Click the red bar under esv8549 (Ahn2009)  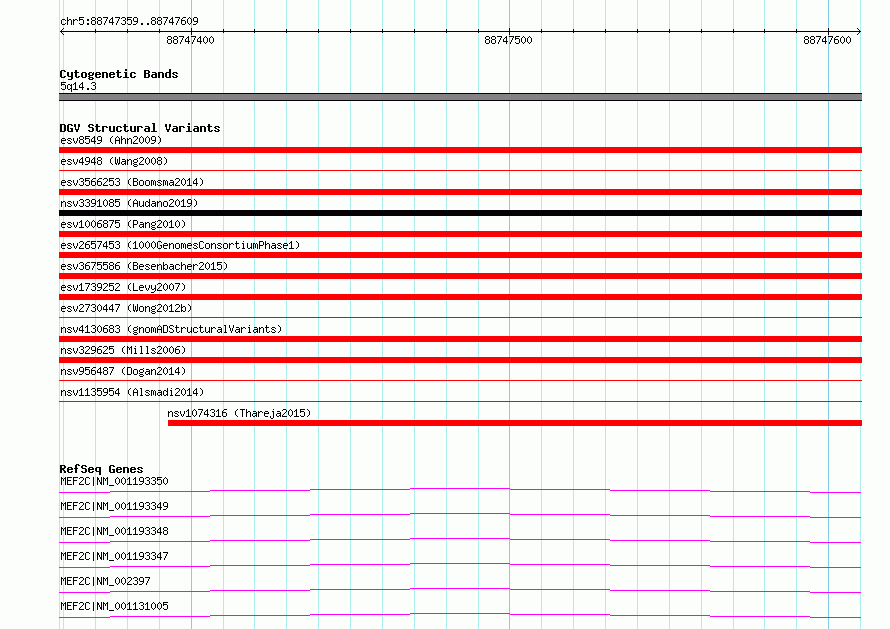[x=460, y=150]
